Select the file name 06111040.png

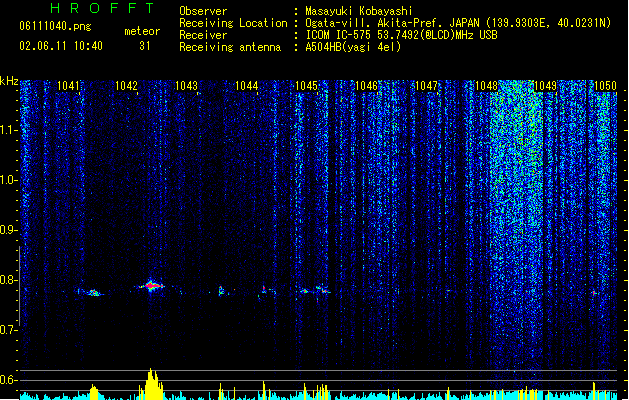coord(55,26)
